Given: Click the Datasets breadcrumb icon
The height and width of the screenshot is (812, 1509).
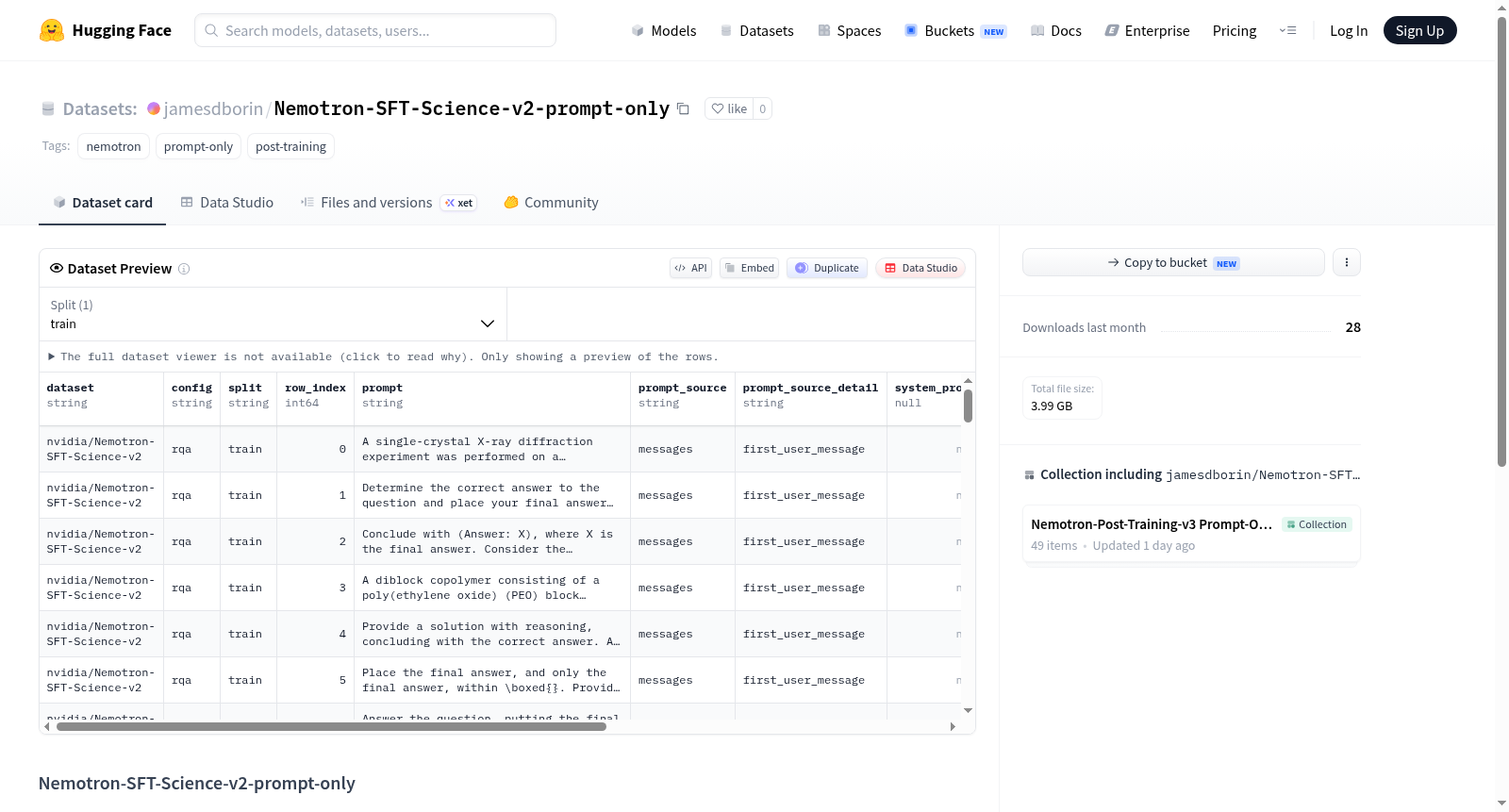Looking at the screenshot, I should click(48, 108).
